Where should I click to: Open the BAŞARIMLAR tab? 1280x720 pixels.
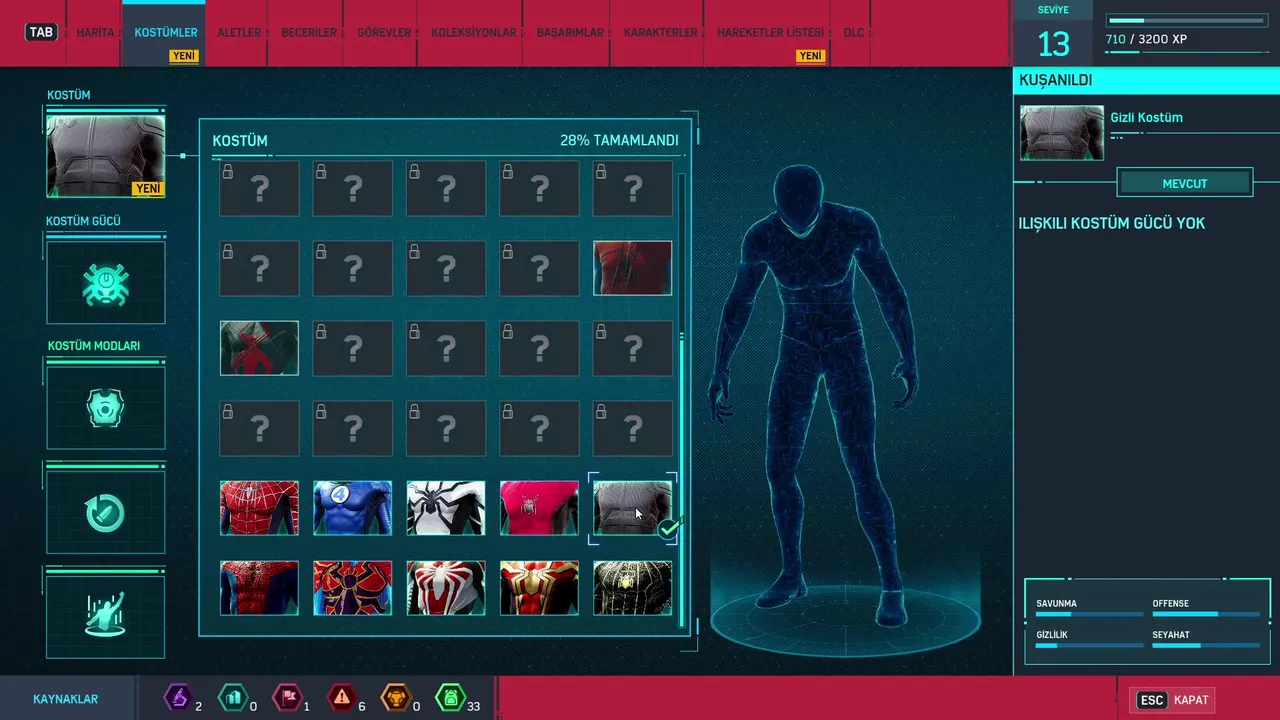[x=570, y=33]
